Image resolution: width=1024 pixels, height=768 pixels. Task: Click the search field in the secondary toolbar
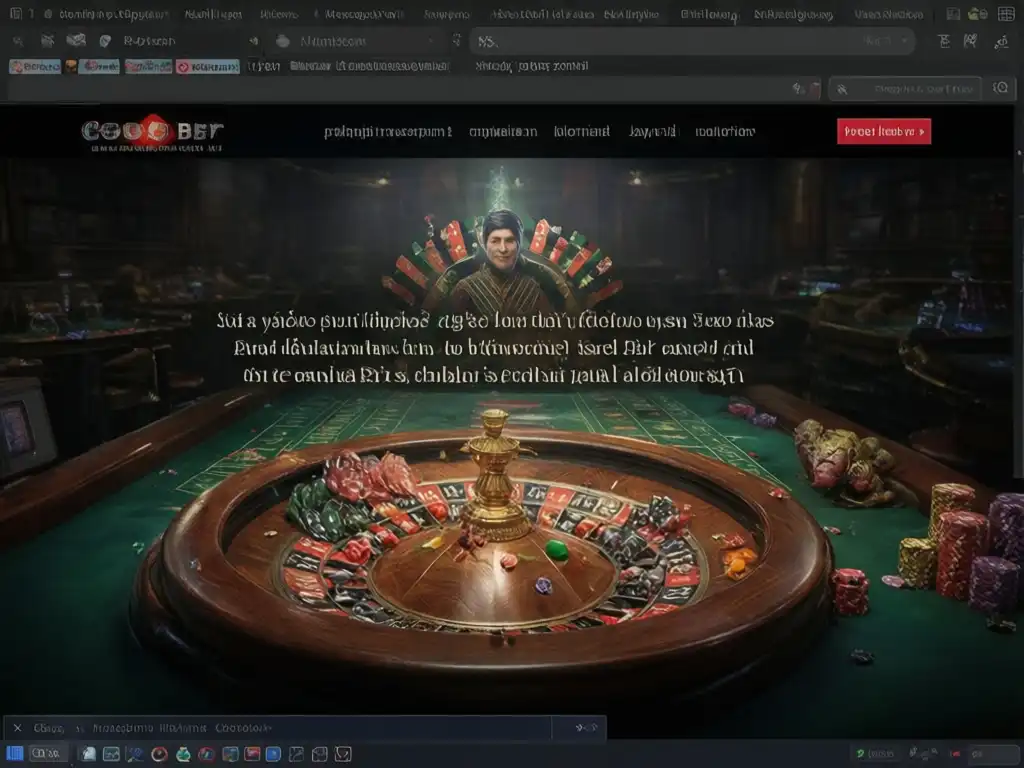[905, 89]
